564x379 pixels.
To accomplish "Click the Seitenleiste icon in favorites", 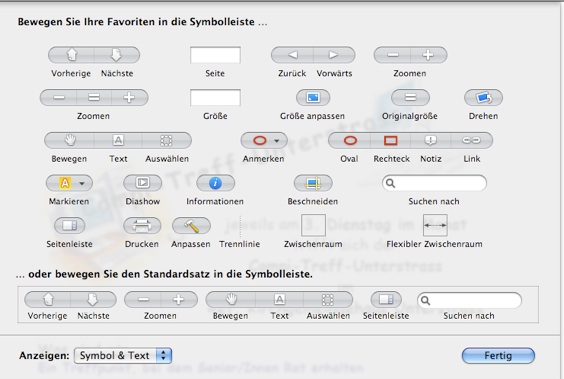I will [x=69, y=225].
